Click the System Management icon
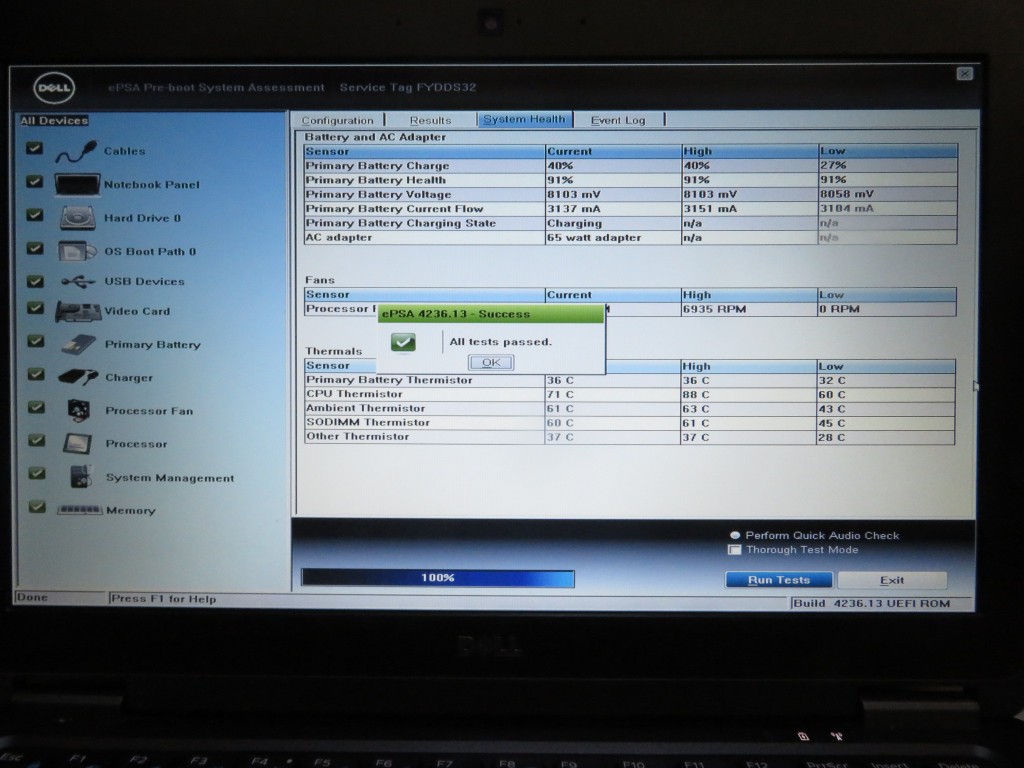1024x768 pixels. coord(81,477)
